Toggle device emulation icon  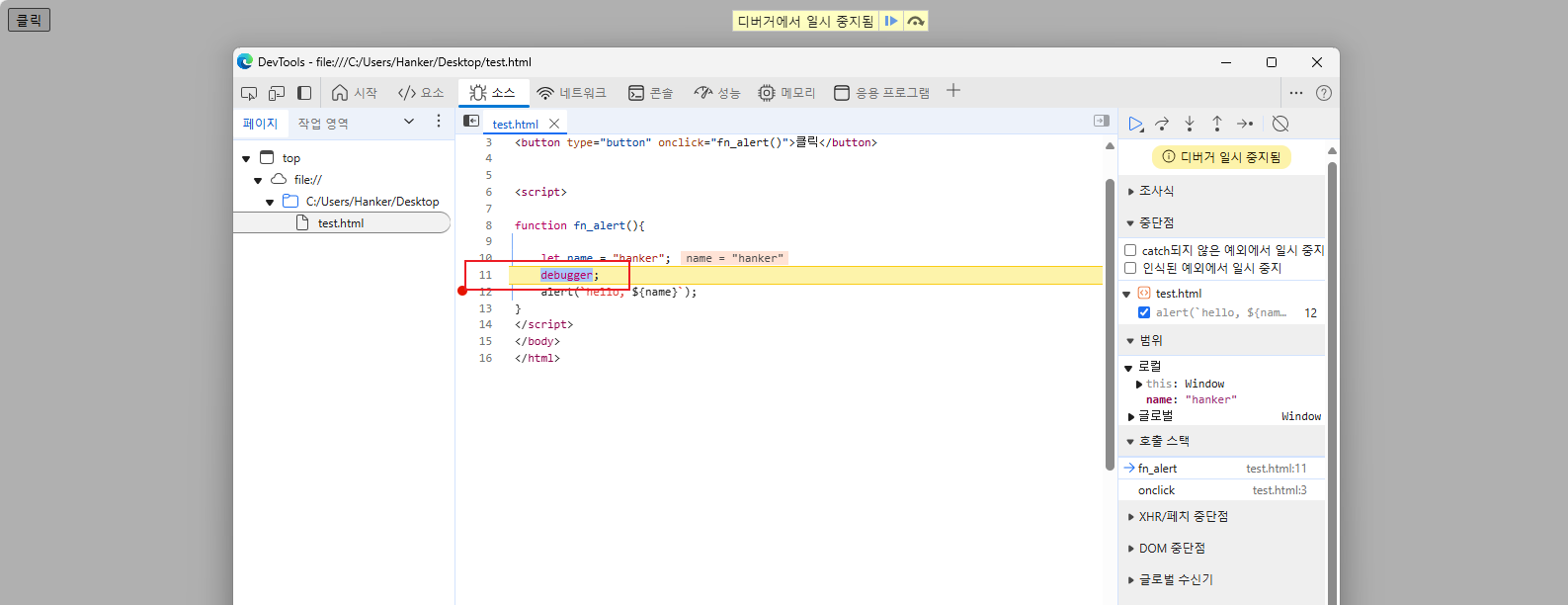coord(277,93)
